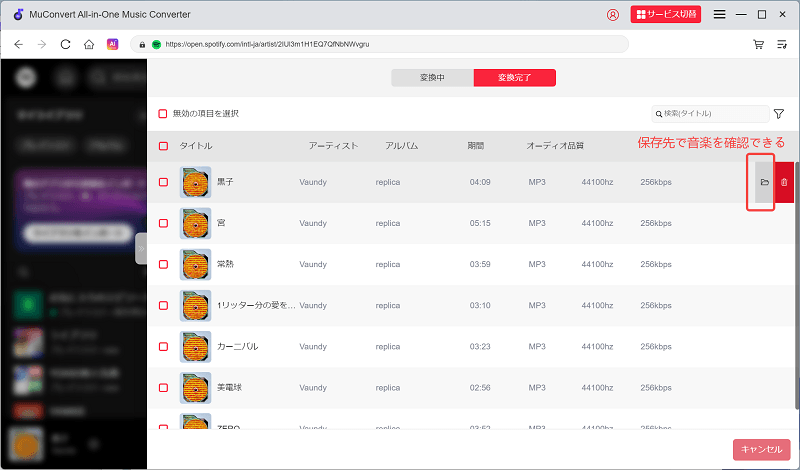Screen dimensions: 800x470
Task: Toggle 無効の項目を選択 checkbox
Action: (x=163, y=113)
